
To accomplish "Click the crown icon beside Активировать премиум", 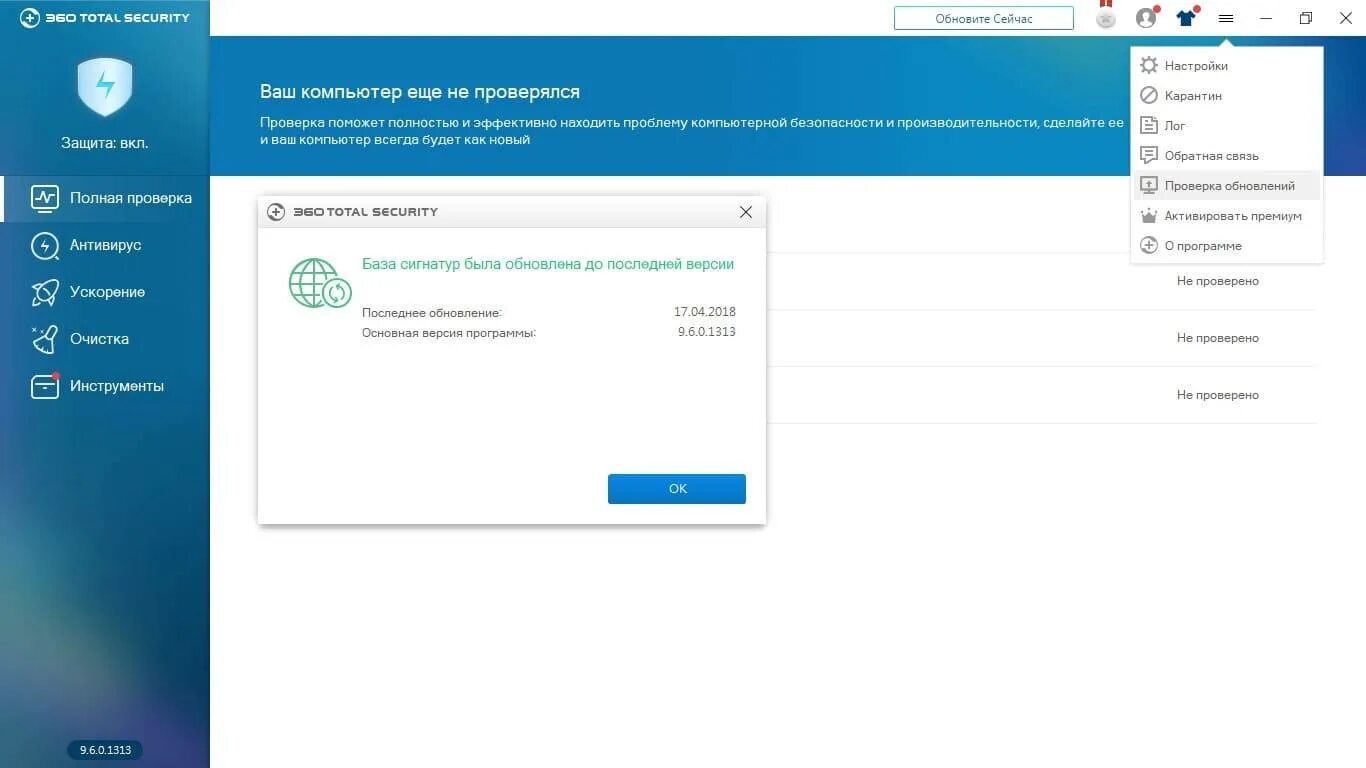I will [1149, 216].
